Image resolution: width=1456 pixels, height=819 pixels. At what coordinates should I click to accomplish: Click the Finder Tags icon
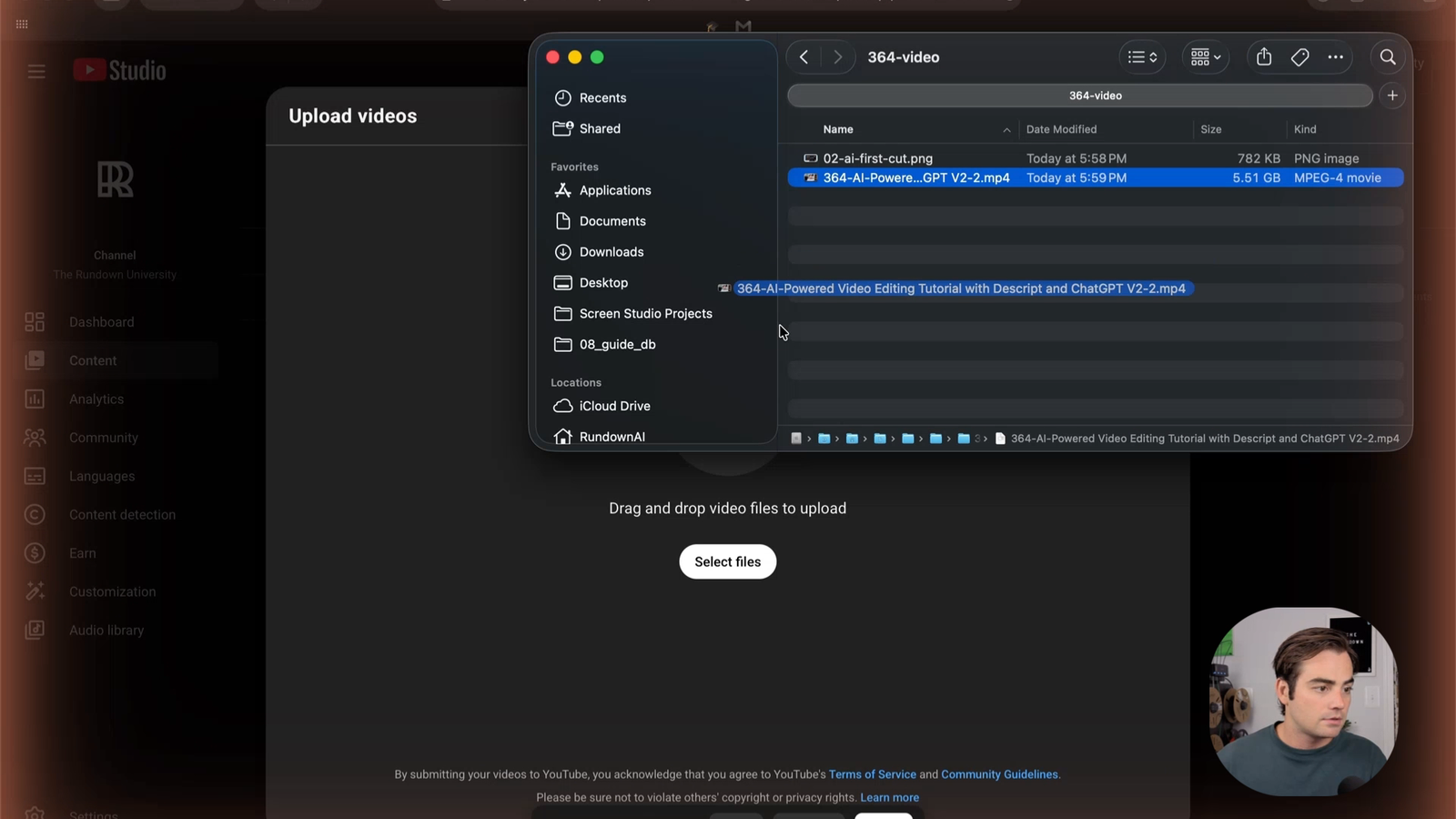coord(1299,57)
